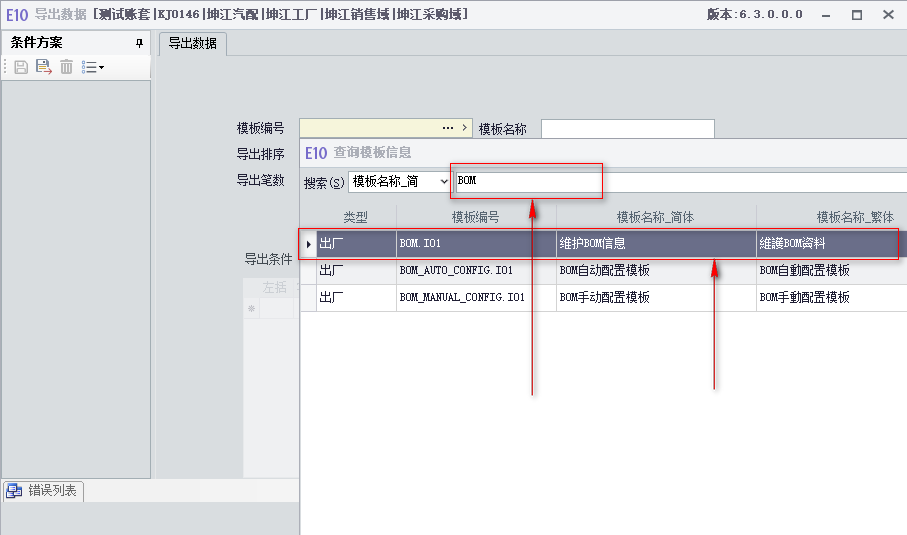Click the 错误列表 icon at bottom
Viewport: 907px width, 535px height.
[14, 491]
